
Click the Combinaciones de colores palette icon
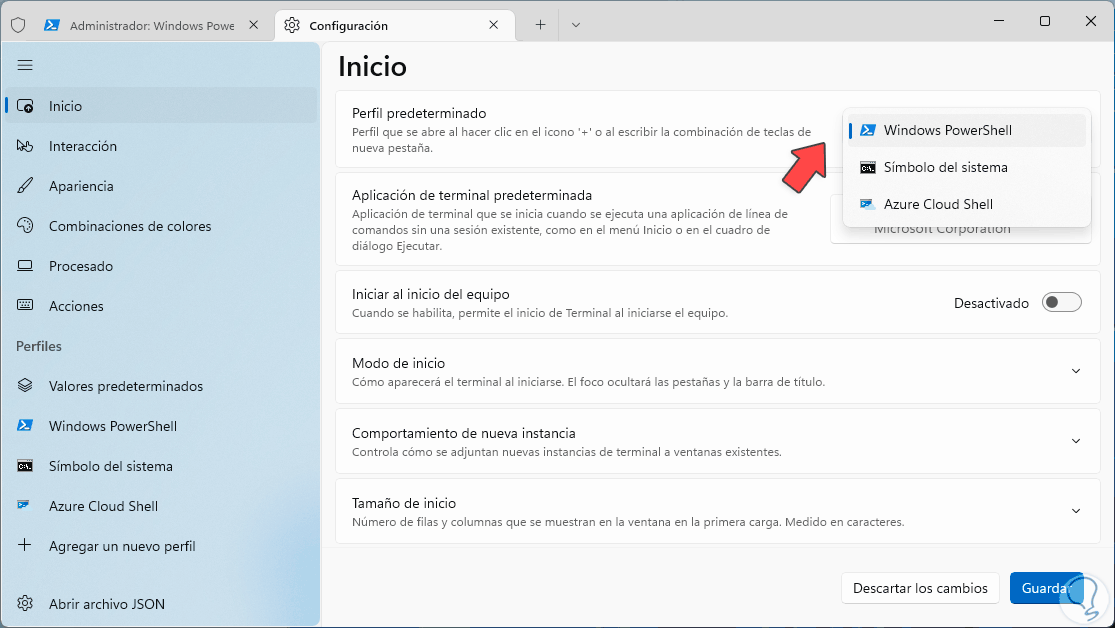pos(25,225)
